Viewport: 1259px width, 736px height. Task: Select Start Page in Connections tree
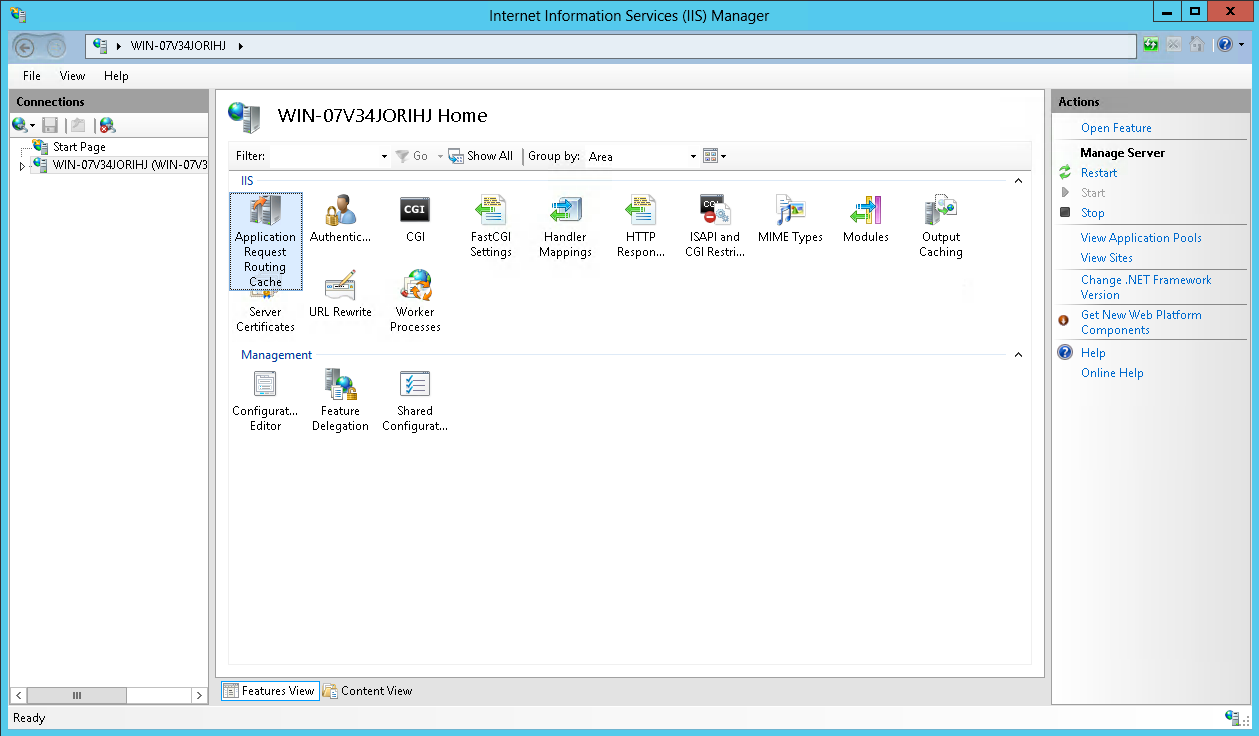79,147
